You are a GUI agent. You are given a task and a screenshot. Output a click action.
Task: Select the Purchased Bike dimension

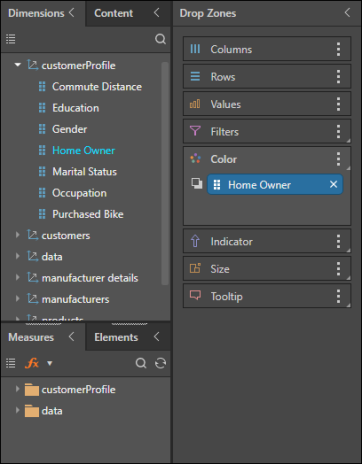pos(88,214)
